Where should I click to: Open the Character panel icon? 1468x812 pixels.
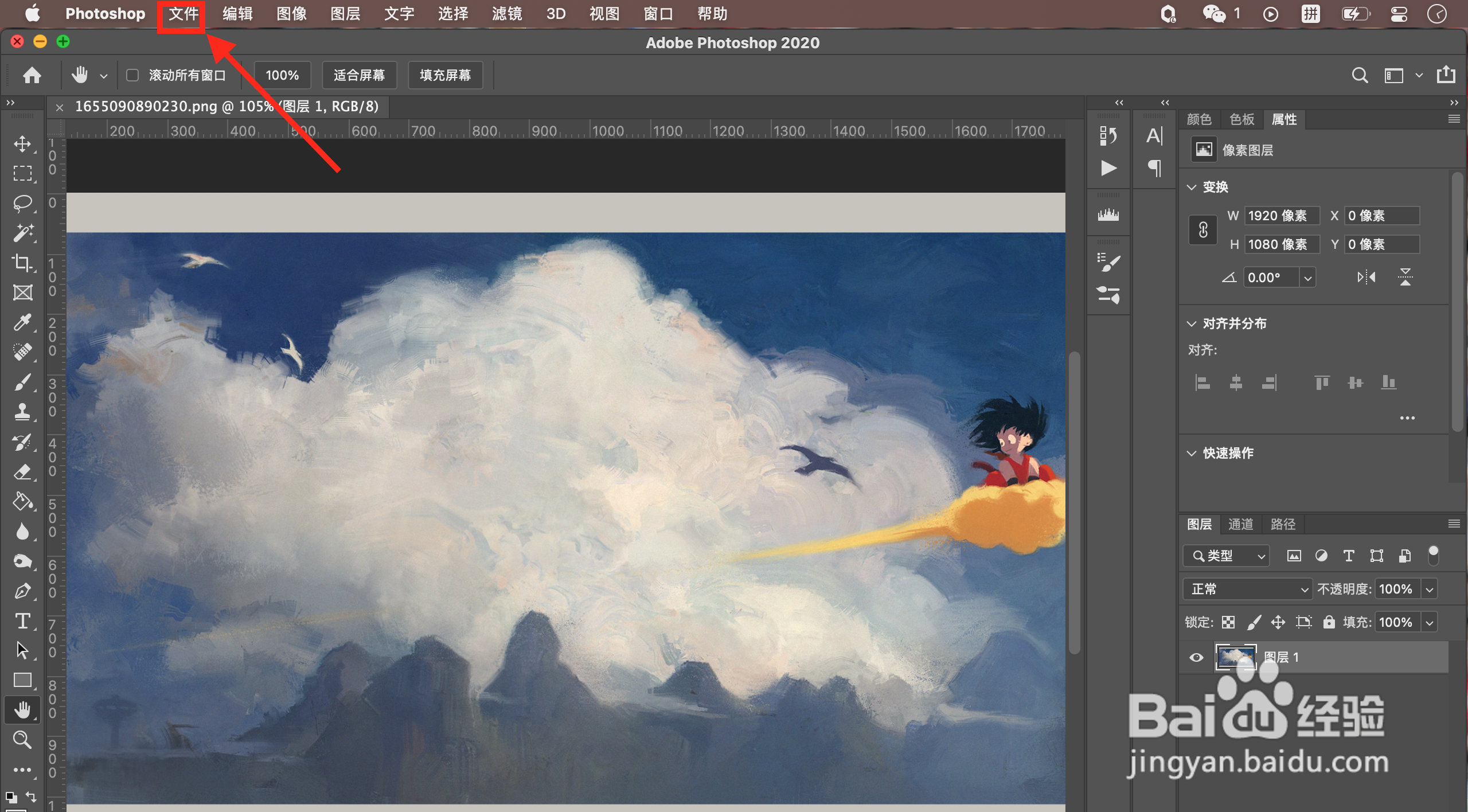pos(1154,136)
